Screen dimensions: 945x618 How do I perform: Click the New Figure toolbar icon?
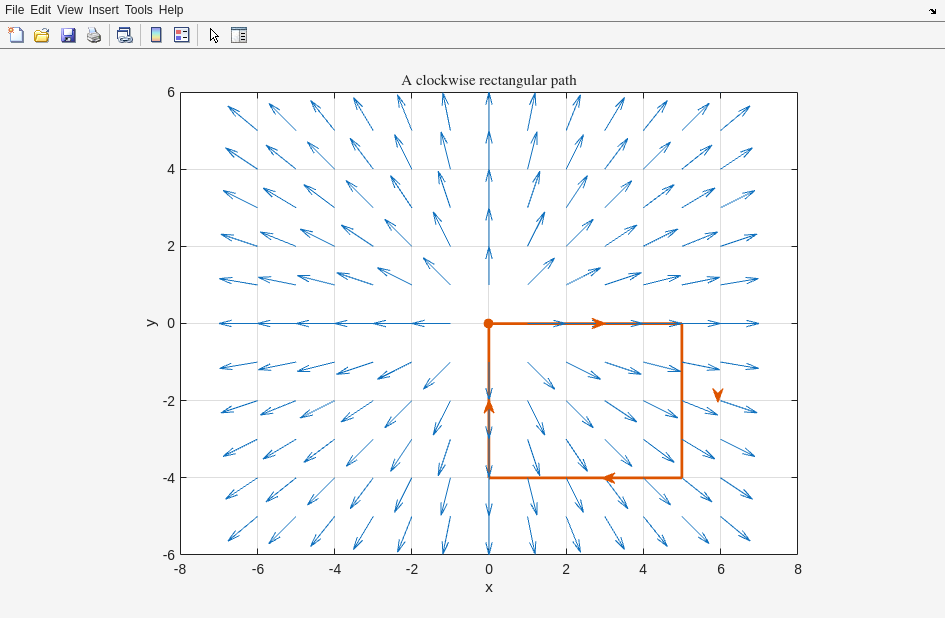[x=16, y=35]
